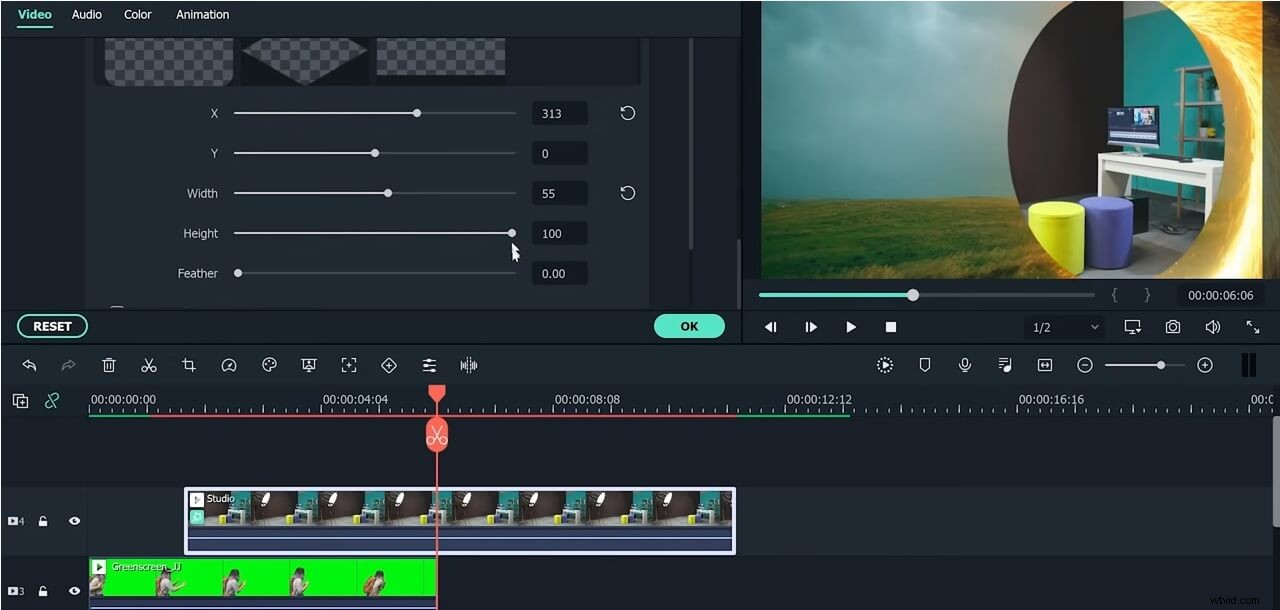Expand the zoom-out control on timeline
Screen dimensions: 1280x610
pyautogui.click(x=1085, y=365)
